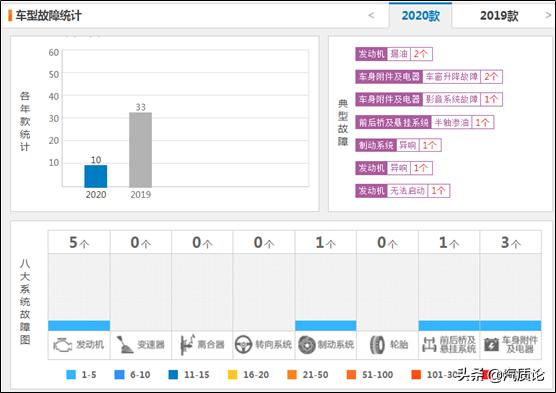Viewport: 556px width, 393px height.
Task: Click the 发动机 无法启动 fault tag
Action: pos(403,191)
